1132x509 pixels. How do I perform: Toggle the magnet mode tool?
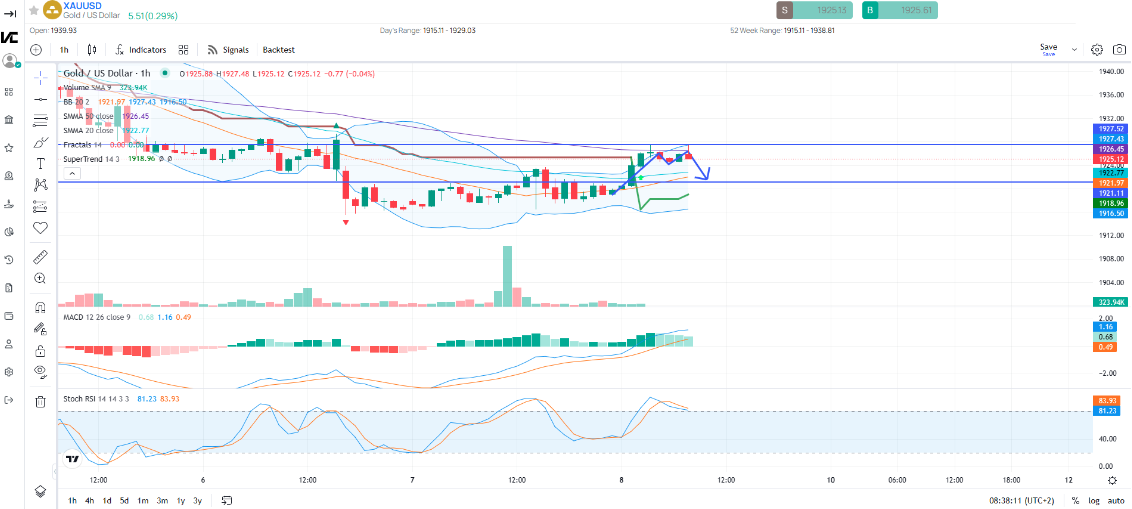tap(40, 307)
